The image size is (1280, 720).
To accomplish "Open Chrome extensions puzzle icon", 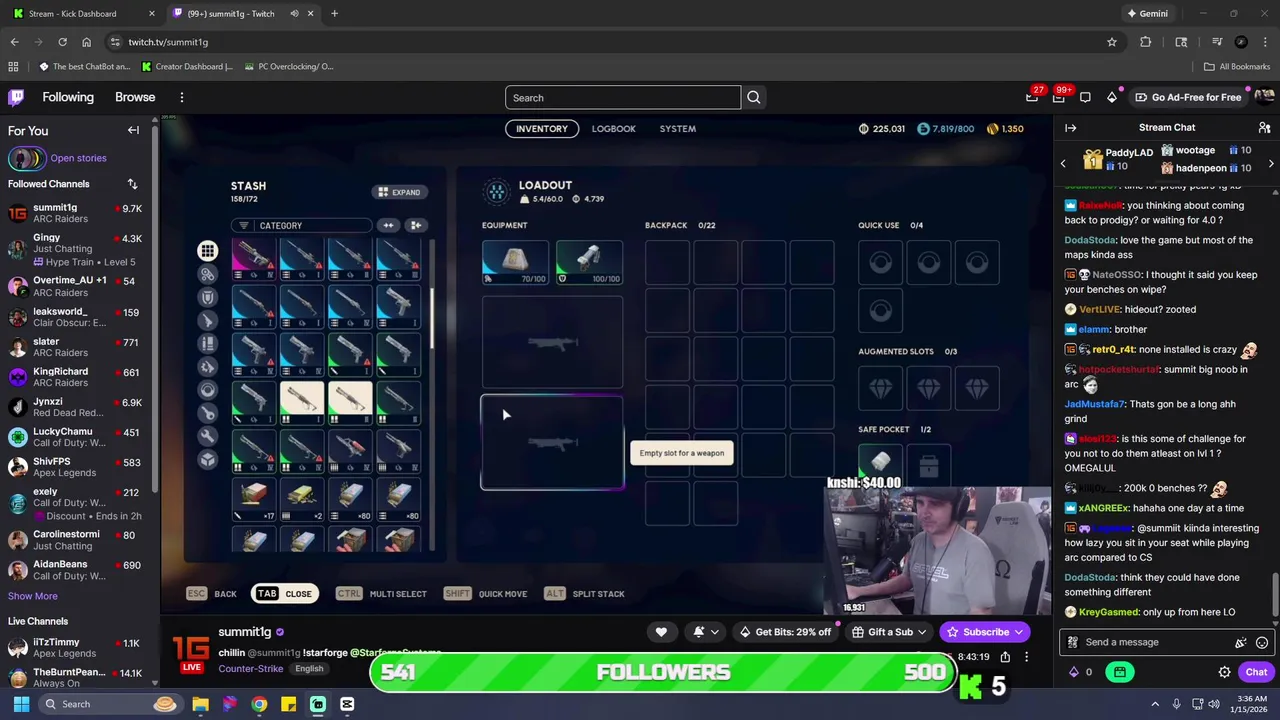I will (x=1146, y=42).
